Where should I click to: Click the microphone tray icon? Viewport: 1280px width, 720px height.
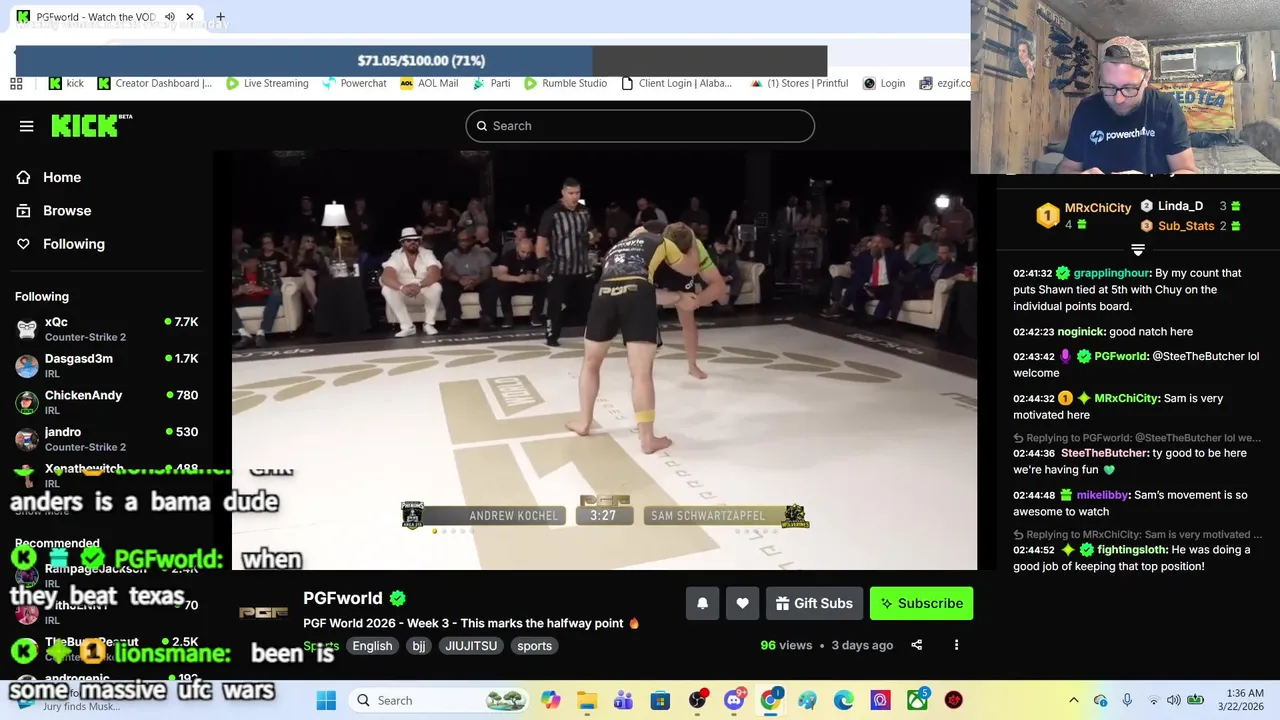coord(1127,700)
